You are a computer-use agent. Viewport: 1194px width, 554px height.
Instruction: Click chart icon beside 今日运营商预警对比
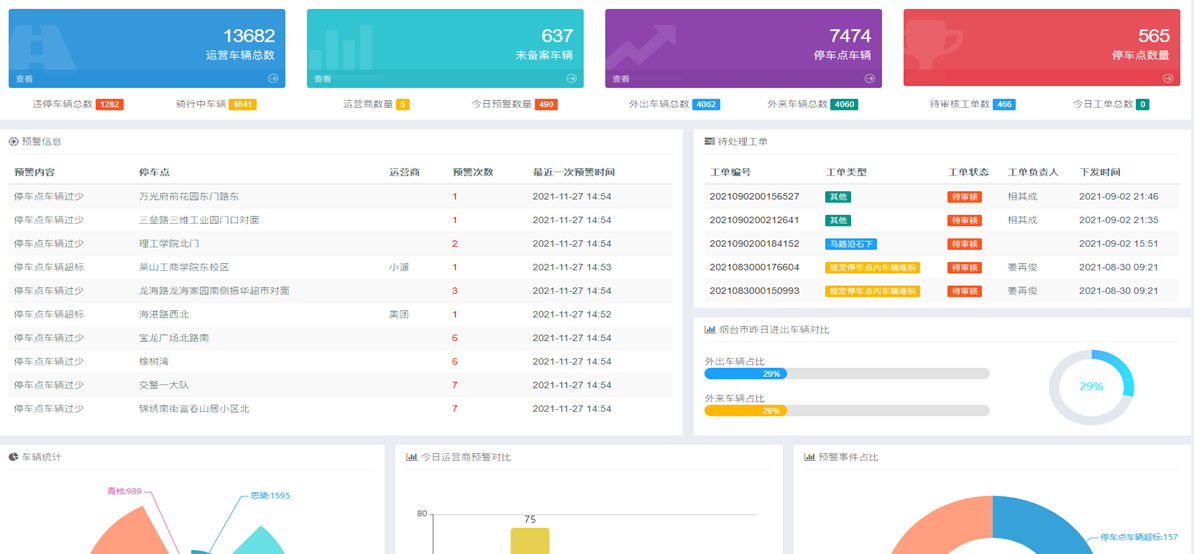point(412,457)
